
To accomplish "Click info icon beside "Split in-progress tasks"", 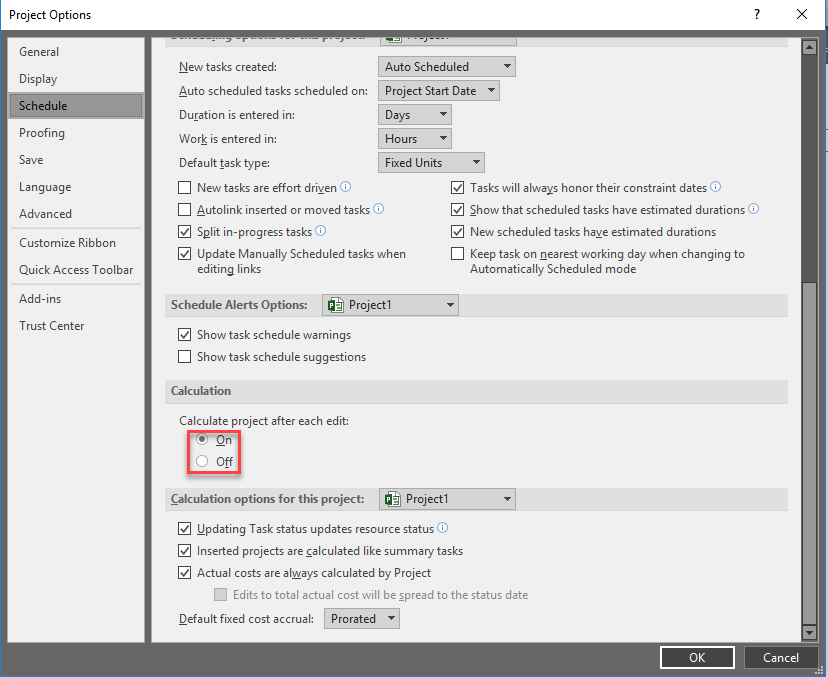I will pyautogui.click(x=319, y=232).
